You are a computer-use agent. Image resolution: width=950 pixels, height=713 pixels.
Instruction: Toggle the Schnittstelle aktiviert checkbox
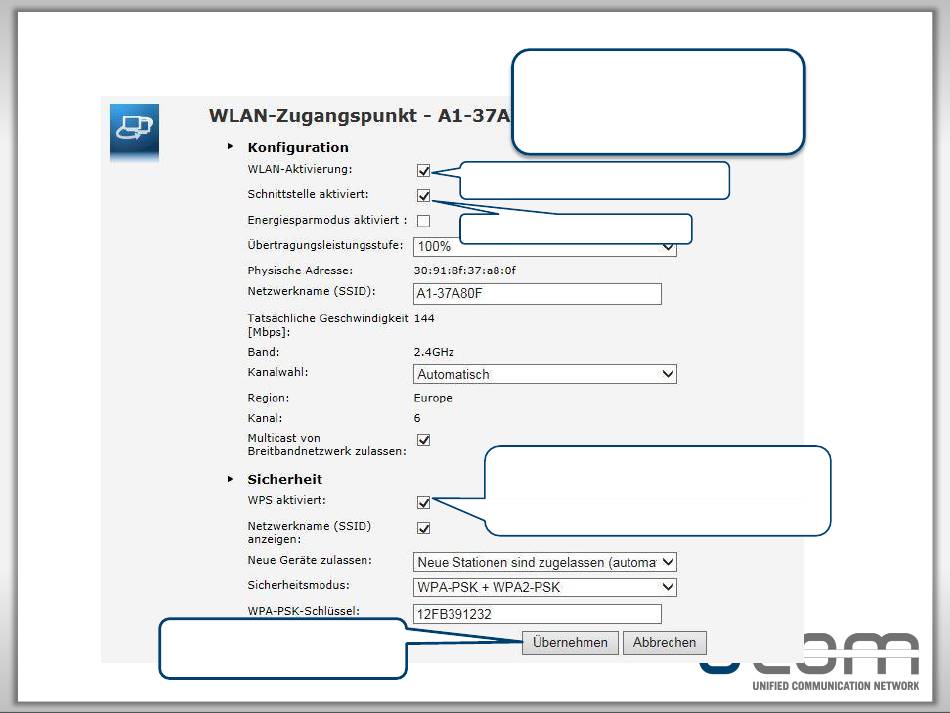click(424, 196)
